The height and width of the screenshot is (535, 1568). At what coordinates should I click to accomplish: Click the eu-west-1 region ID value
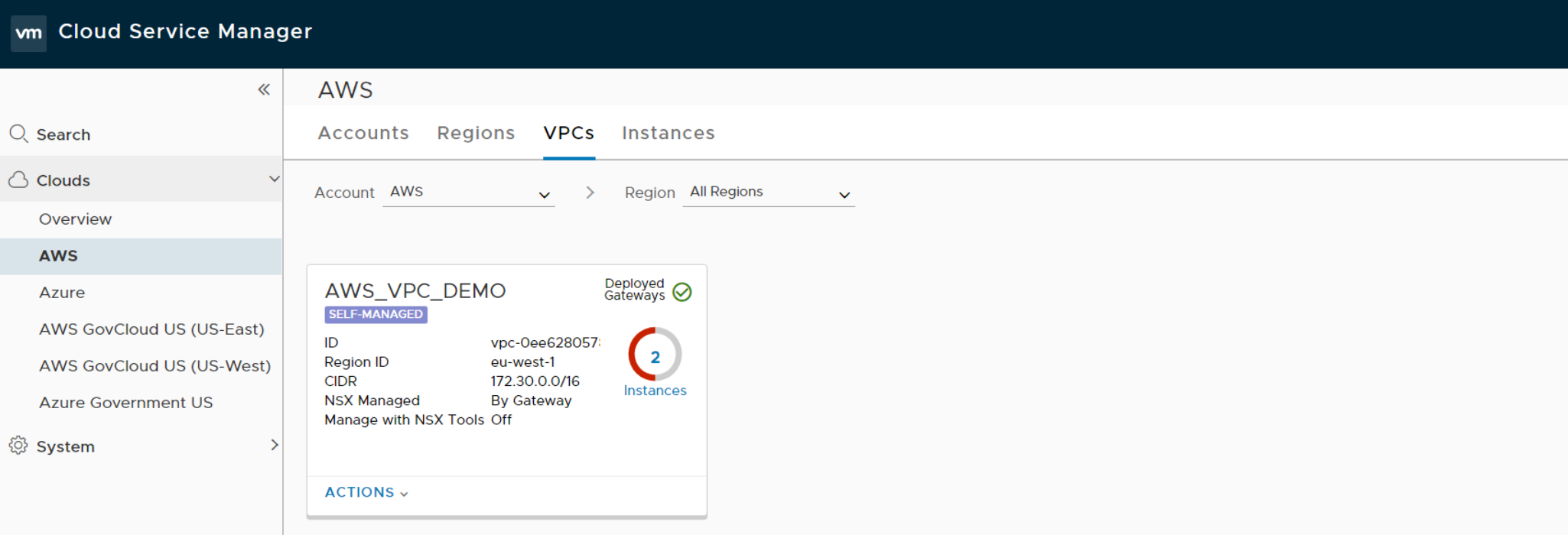[x=523, y=362]
